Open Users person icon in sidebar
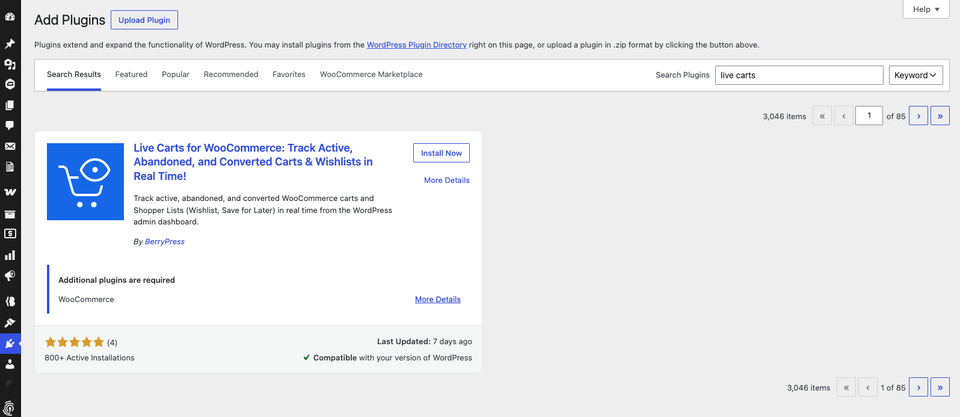 point(10,364)
